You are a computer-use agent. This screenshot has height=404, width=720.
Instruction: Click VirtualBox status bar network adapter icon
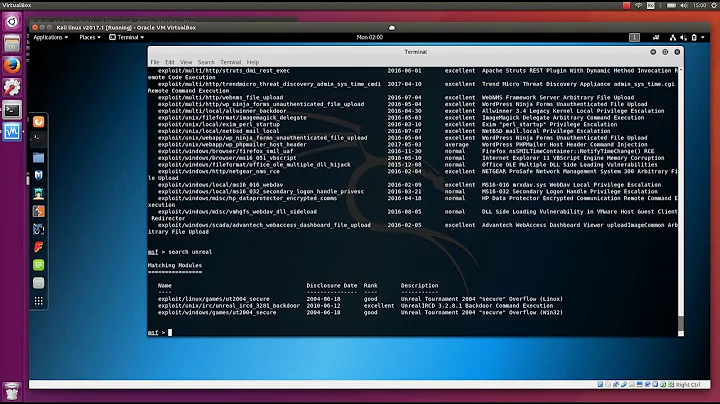[616, 384]
